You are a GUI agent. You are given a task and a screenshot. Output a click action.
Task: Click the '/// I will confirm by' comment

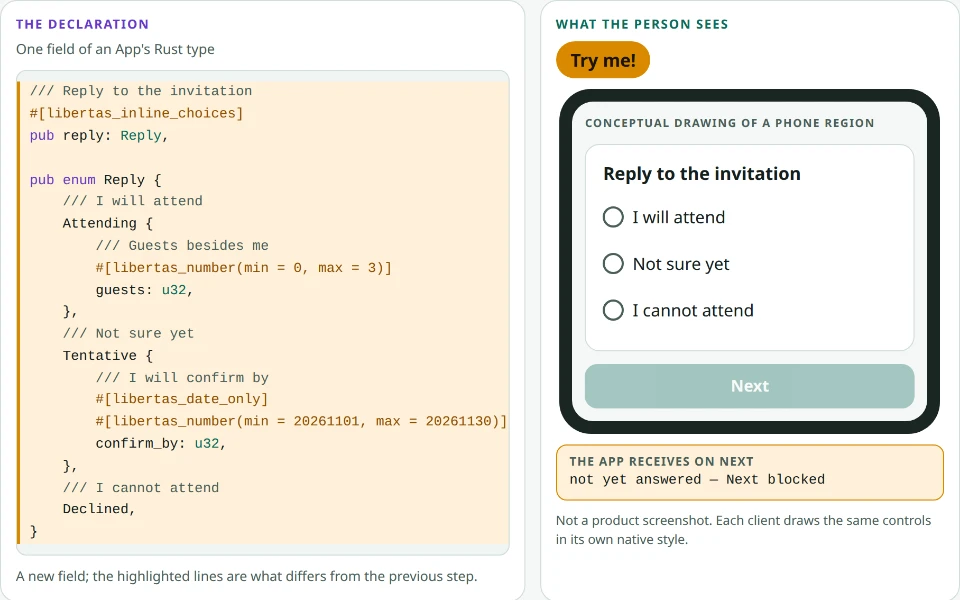point(182,378)
